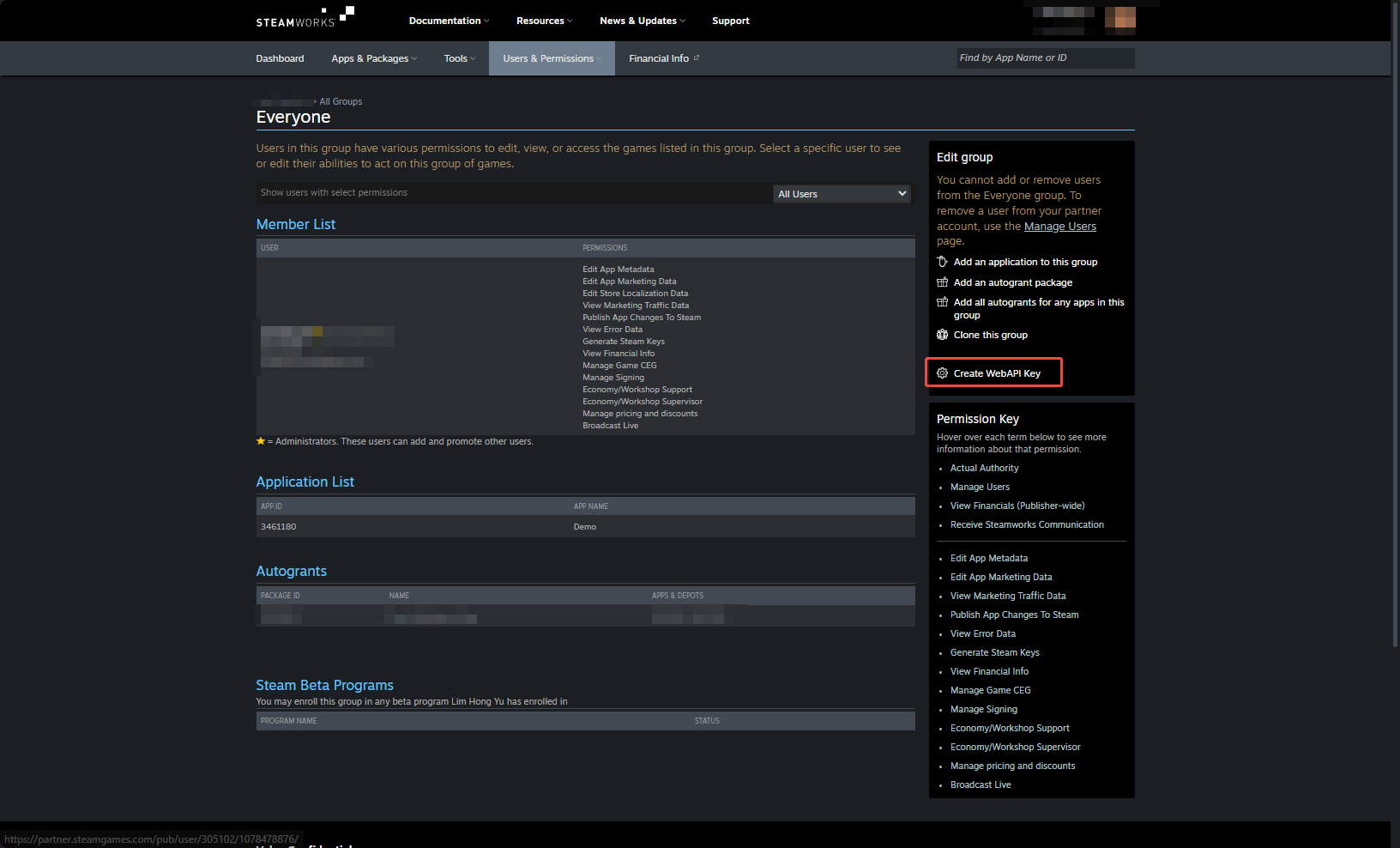Open the All Groups breadcrumb link
The height and width of the screenshot is (848, 1400).
(341, 101)
